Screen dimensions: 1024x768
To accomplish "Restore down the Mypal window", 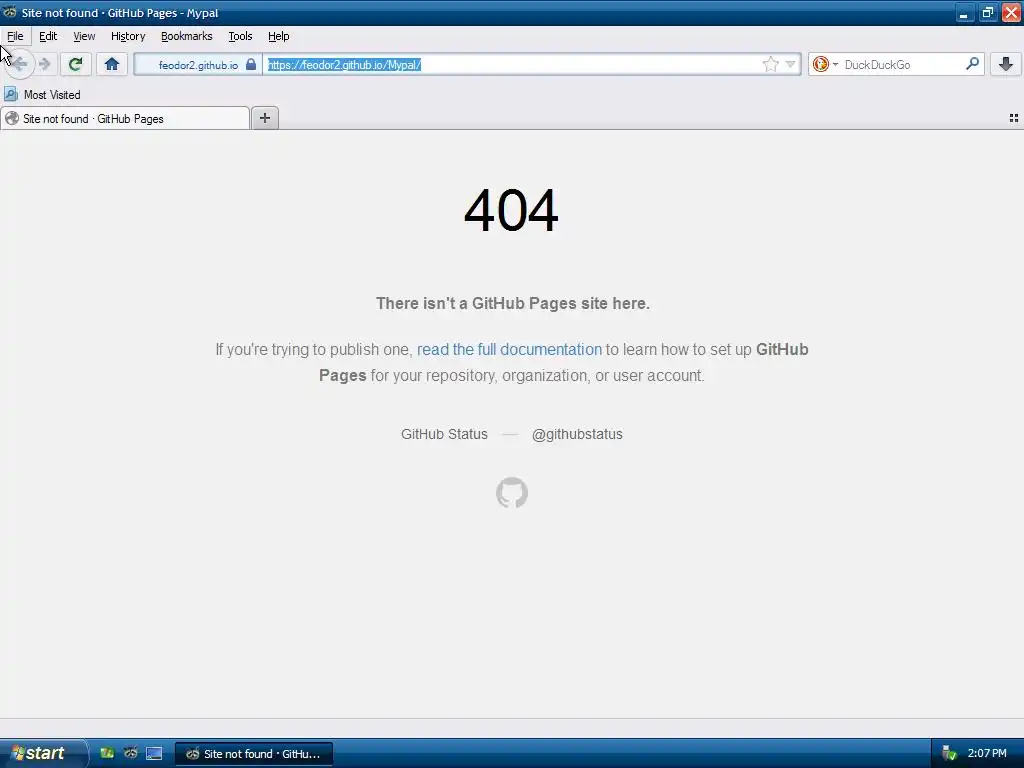I will (988, 13).
